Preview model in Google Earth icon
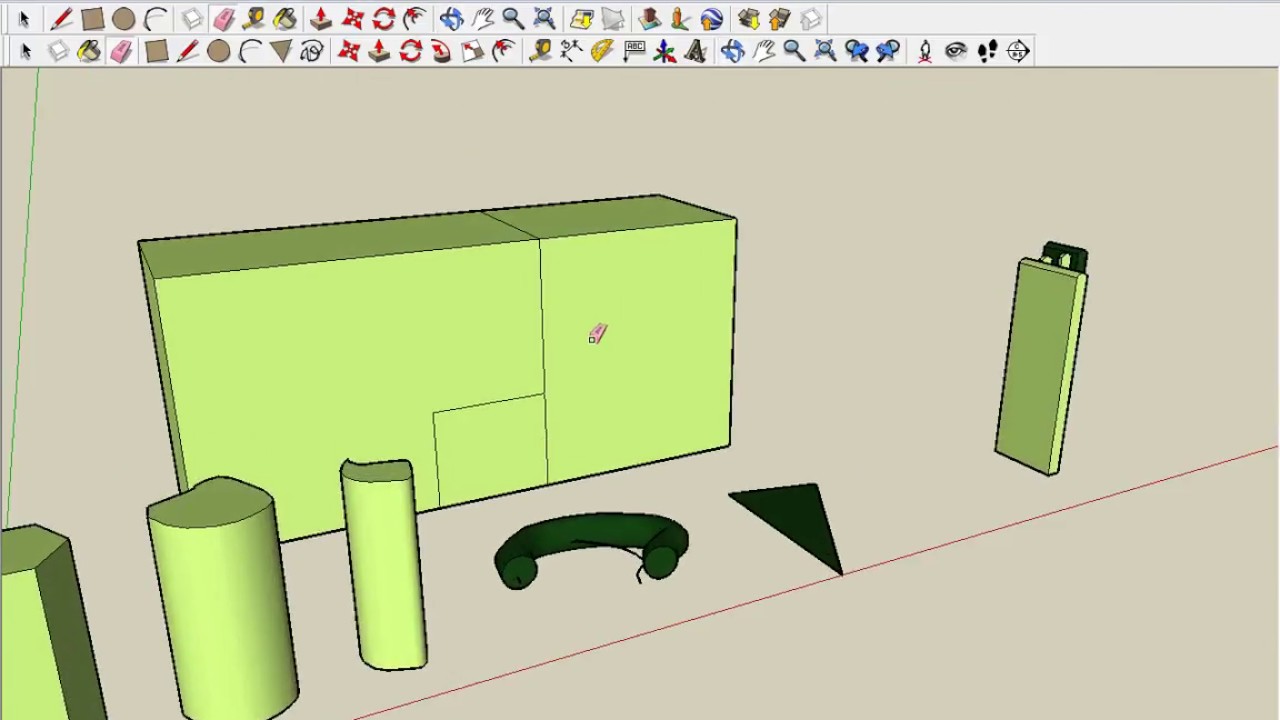Viewport: 1280px width, 720px height. point(711,19)
